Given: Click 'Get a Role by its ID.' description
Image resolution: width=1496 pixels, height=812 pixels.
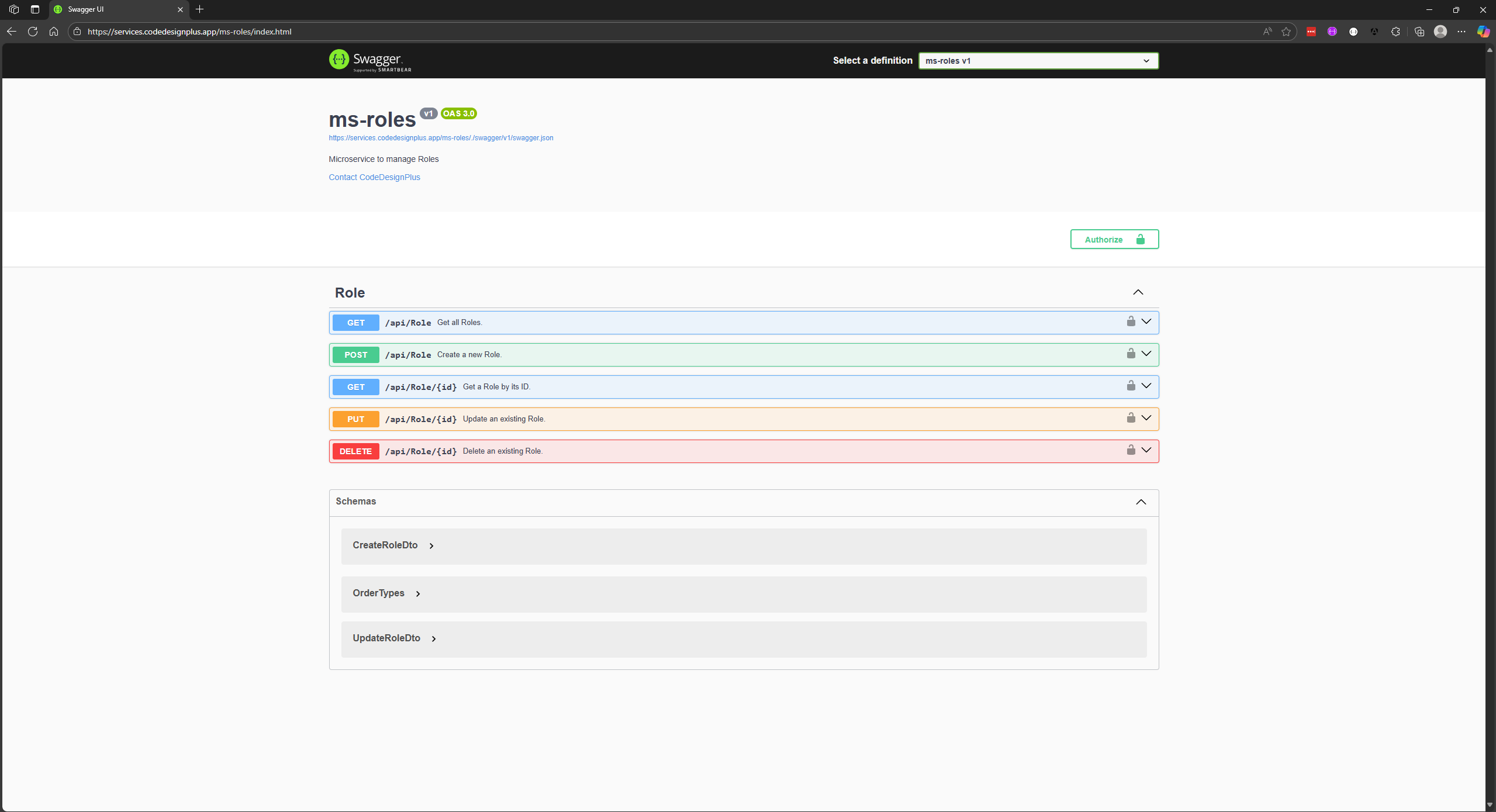Looking at the screenshot, I should point(496,387).
